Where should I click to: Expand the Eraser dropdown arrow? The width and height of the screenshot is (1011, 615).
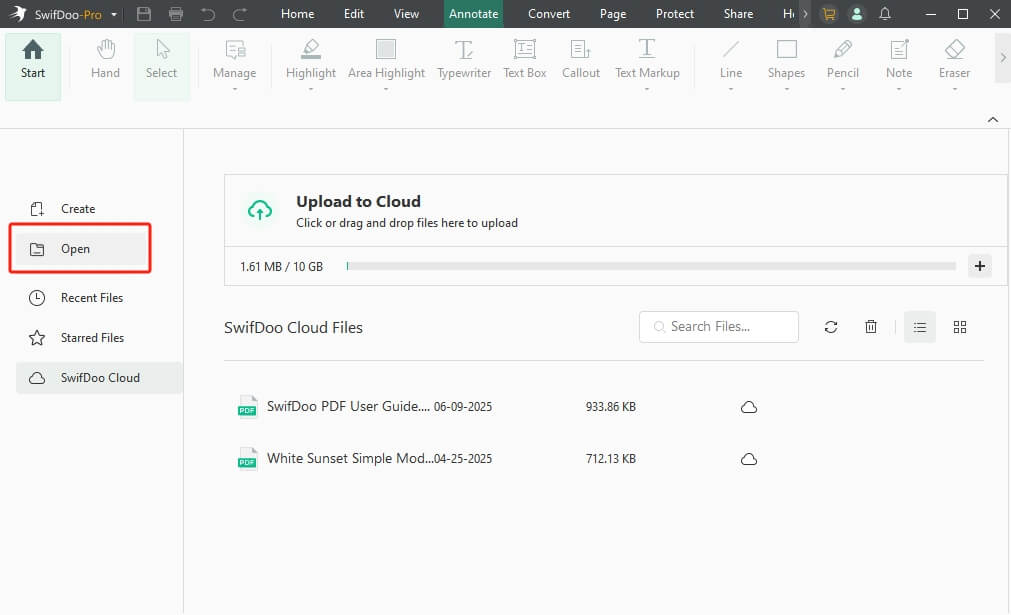(x=955, y=89)
